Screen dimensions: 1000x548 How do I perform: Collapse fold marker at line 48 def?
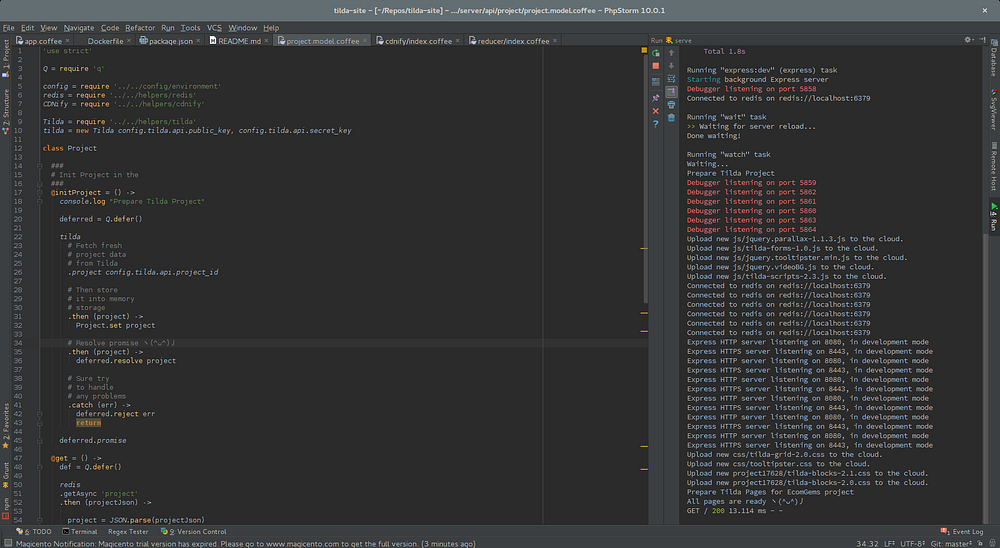point(40,466)
